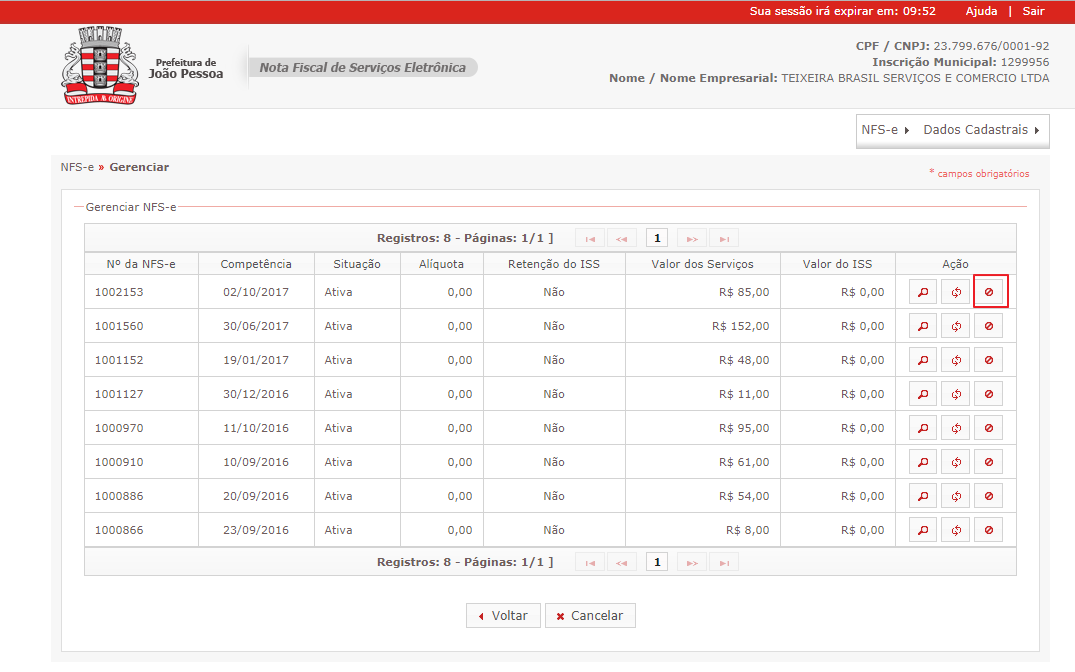Image resolution: width=1075 pixels, height=672 pixels.
Task: Go to next page in top paginator
Action: 692,239
